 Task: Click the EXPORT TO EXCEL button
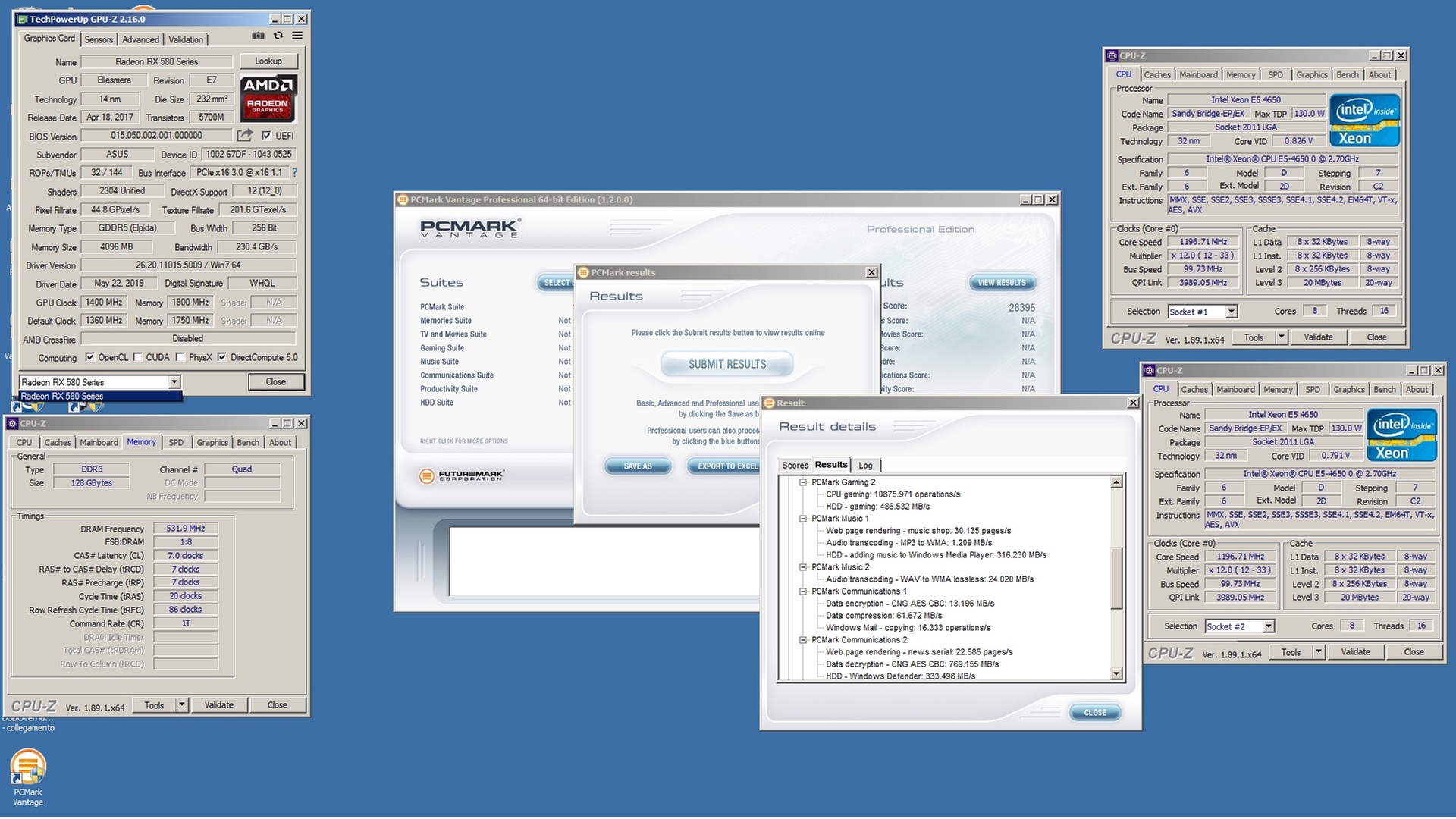tap(724, 466)
